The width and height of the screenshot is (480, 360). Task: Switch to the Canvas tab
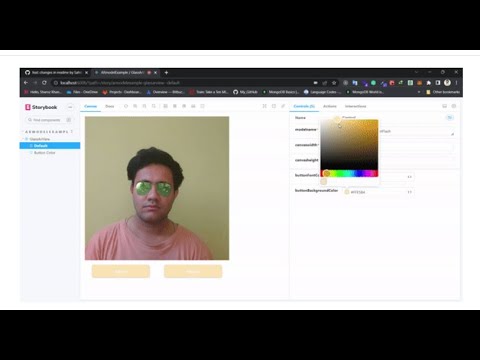click(x=90, y=106)
